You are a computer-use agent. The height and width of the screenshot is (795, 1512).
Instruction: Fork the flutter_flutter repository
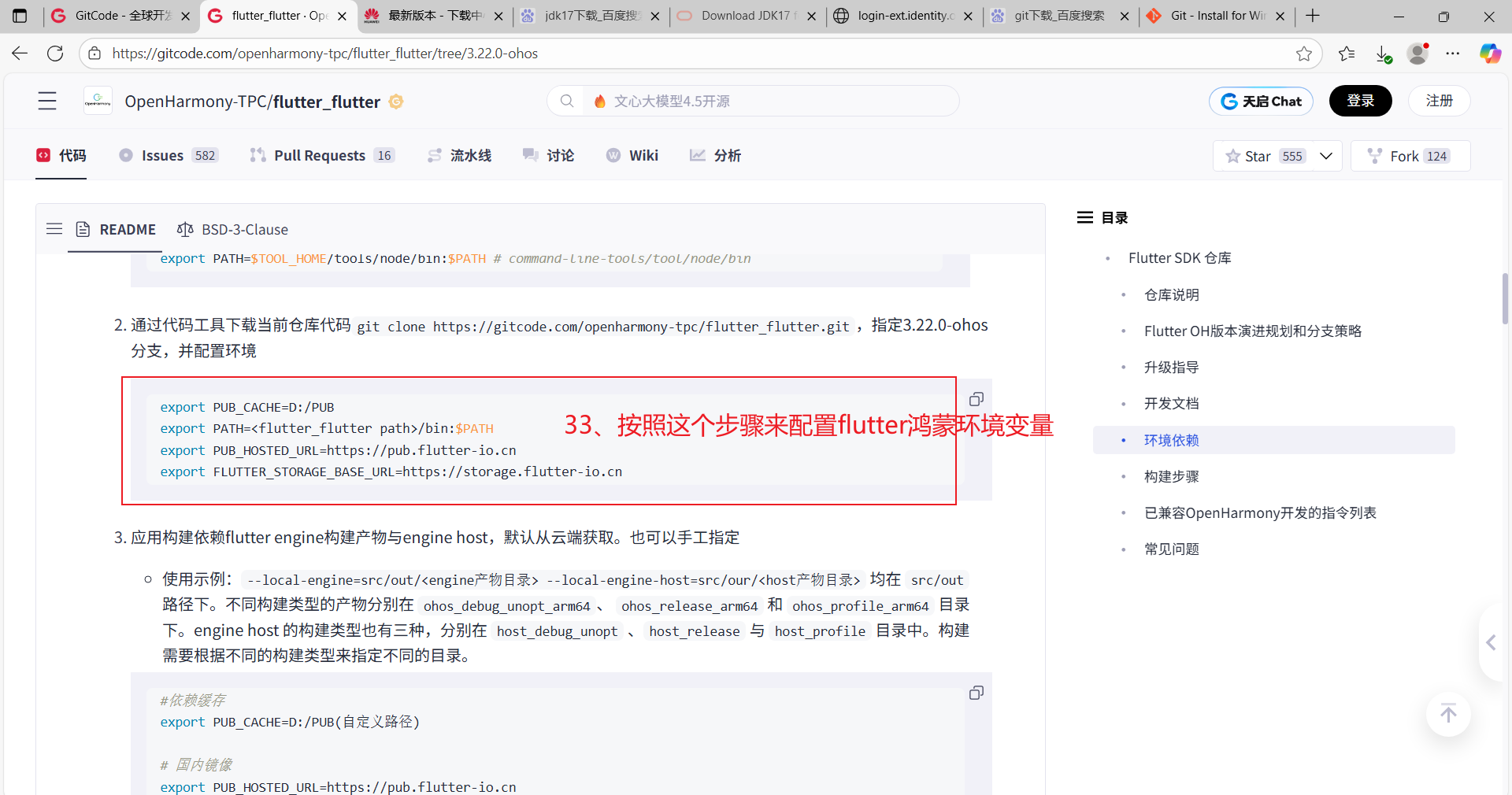click(x=1410, y=156)
